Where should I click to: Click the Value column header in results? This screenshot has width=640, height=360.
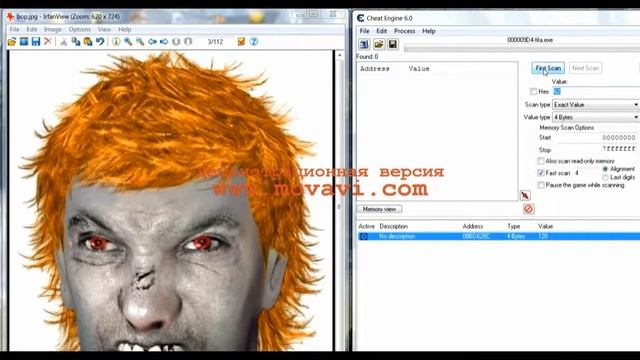[419, 69]
